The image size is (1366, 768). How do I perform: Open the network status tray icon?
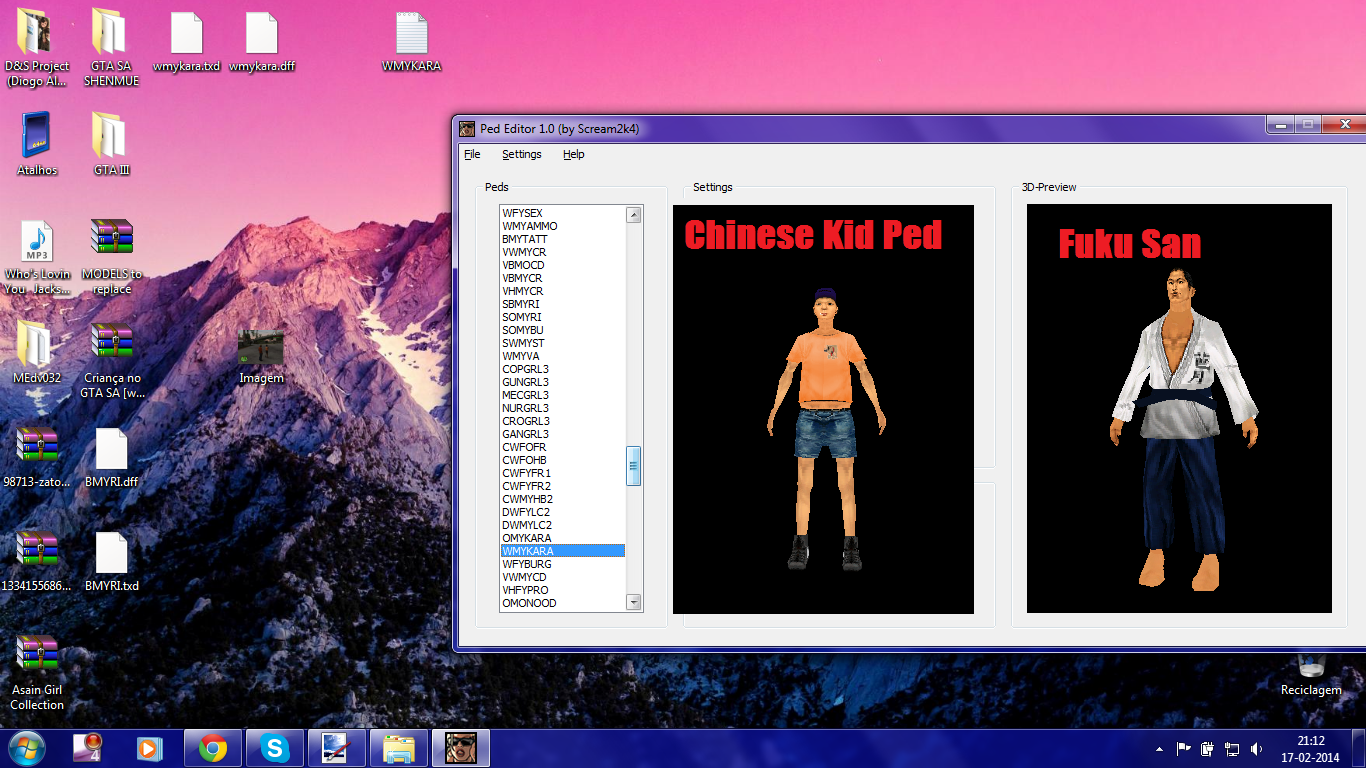pos(1232,749)
